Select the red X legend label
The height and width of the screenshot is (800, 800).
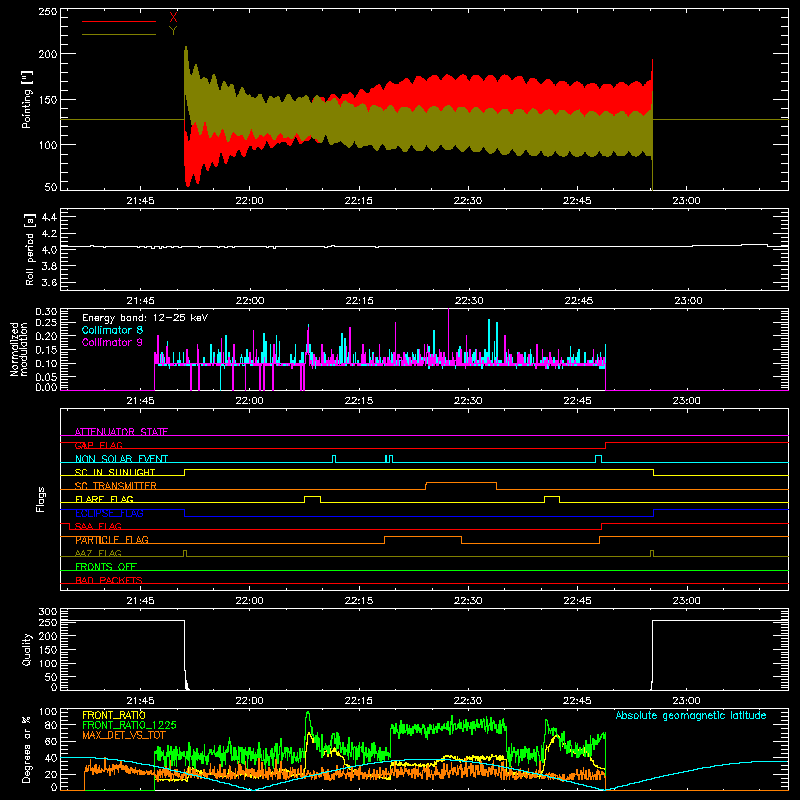tap(173, 18)
